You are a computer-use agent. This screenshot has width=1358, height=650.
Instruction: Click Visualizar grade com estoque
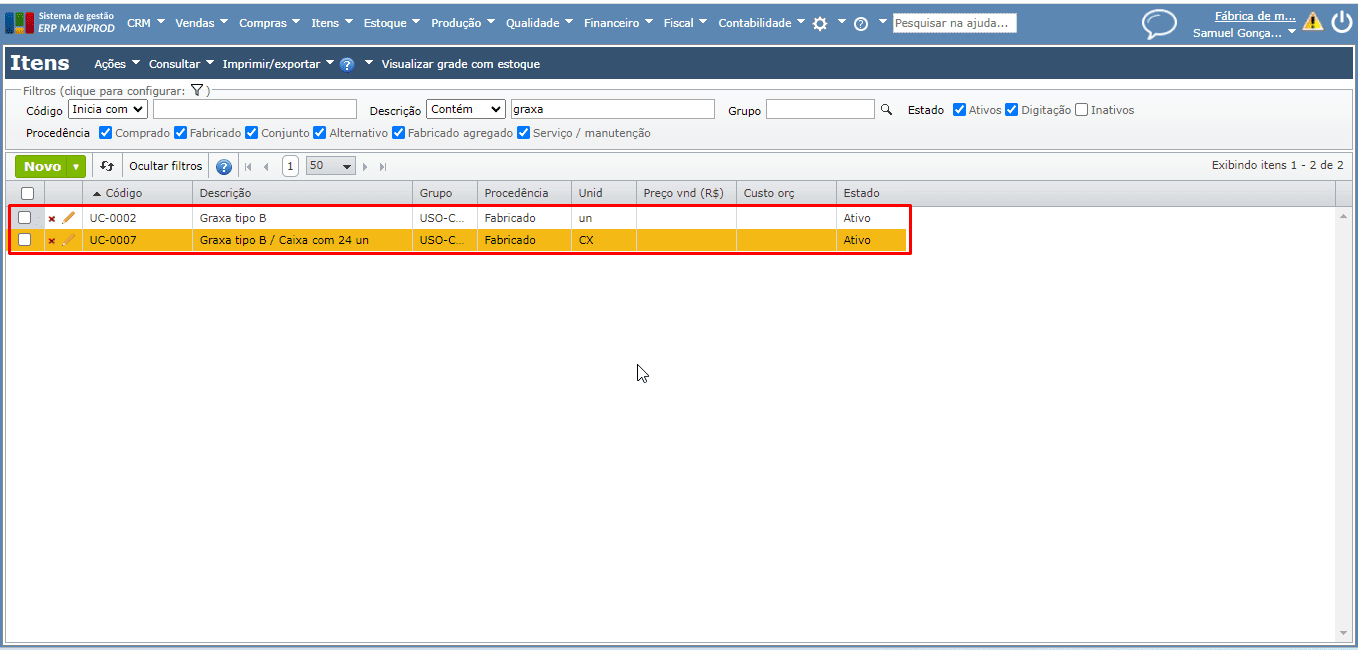460,64
